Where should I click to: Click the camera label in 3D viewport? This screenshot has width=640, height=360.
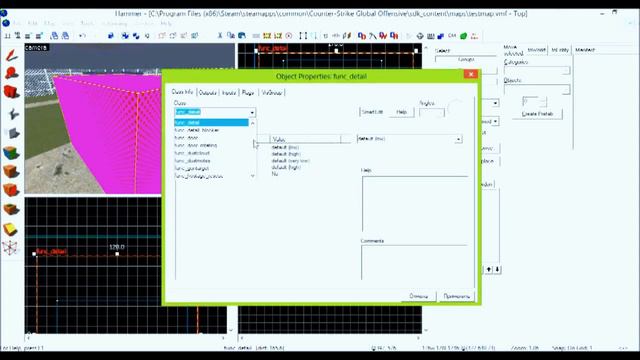tap(36, 48)
